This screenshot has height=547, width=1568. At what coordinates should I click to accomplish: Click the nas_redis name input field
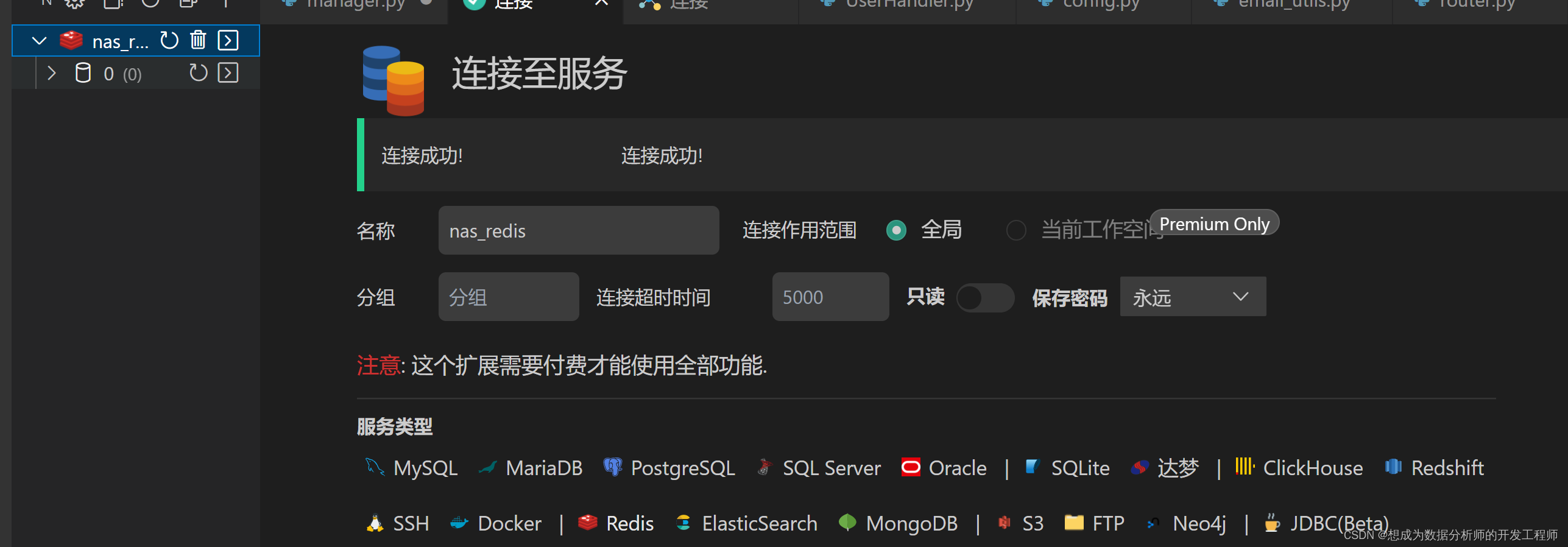pyautogui.click(x=579, y=230)
